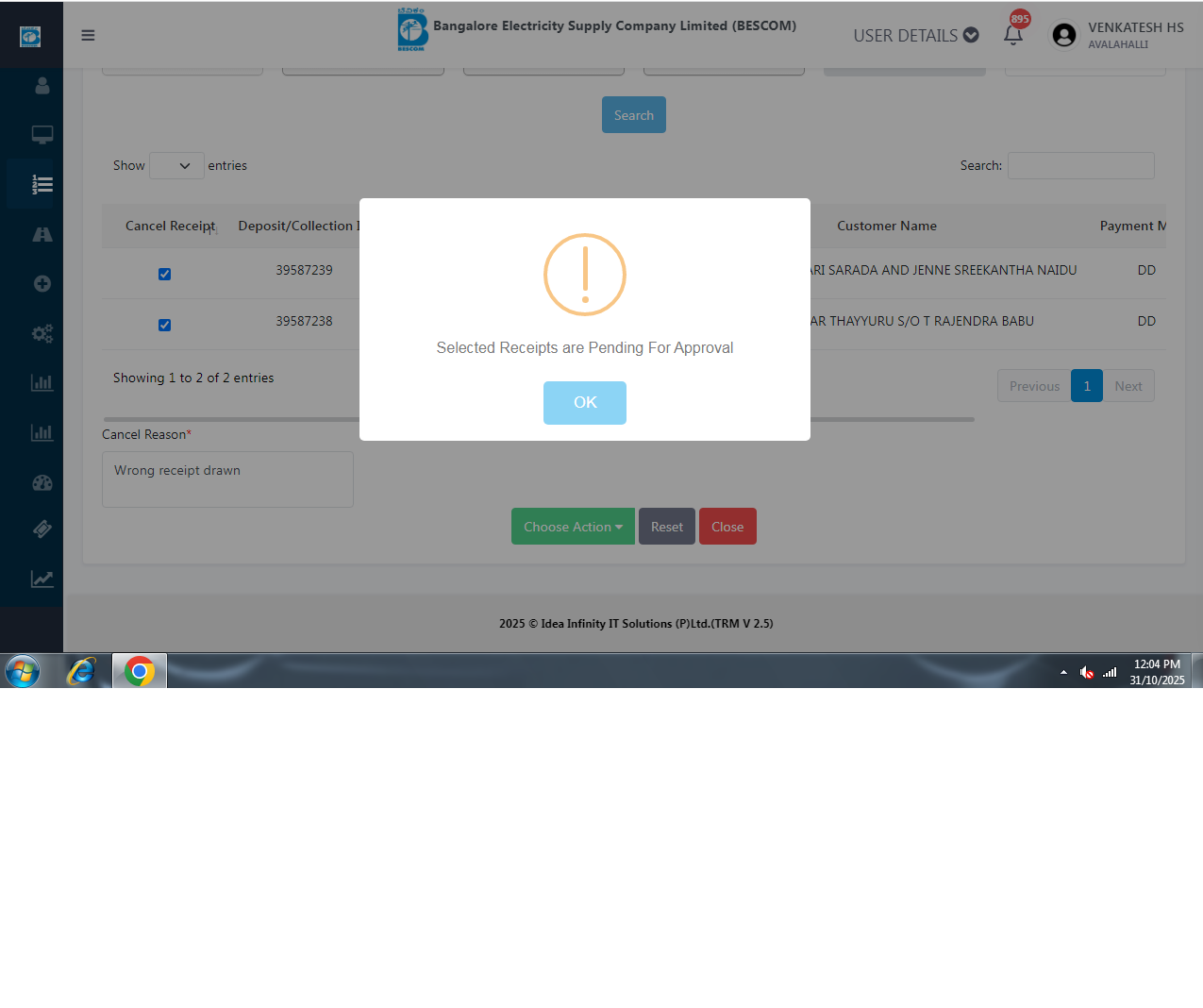Click receipt number 39587238
The image size is (1203, 1008).
pos(304,322)
